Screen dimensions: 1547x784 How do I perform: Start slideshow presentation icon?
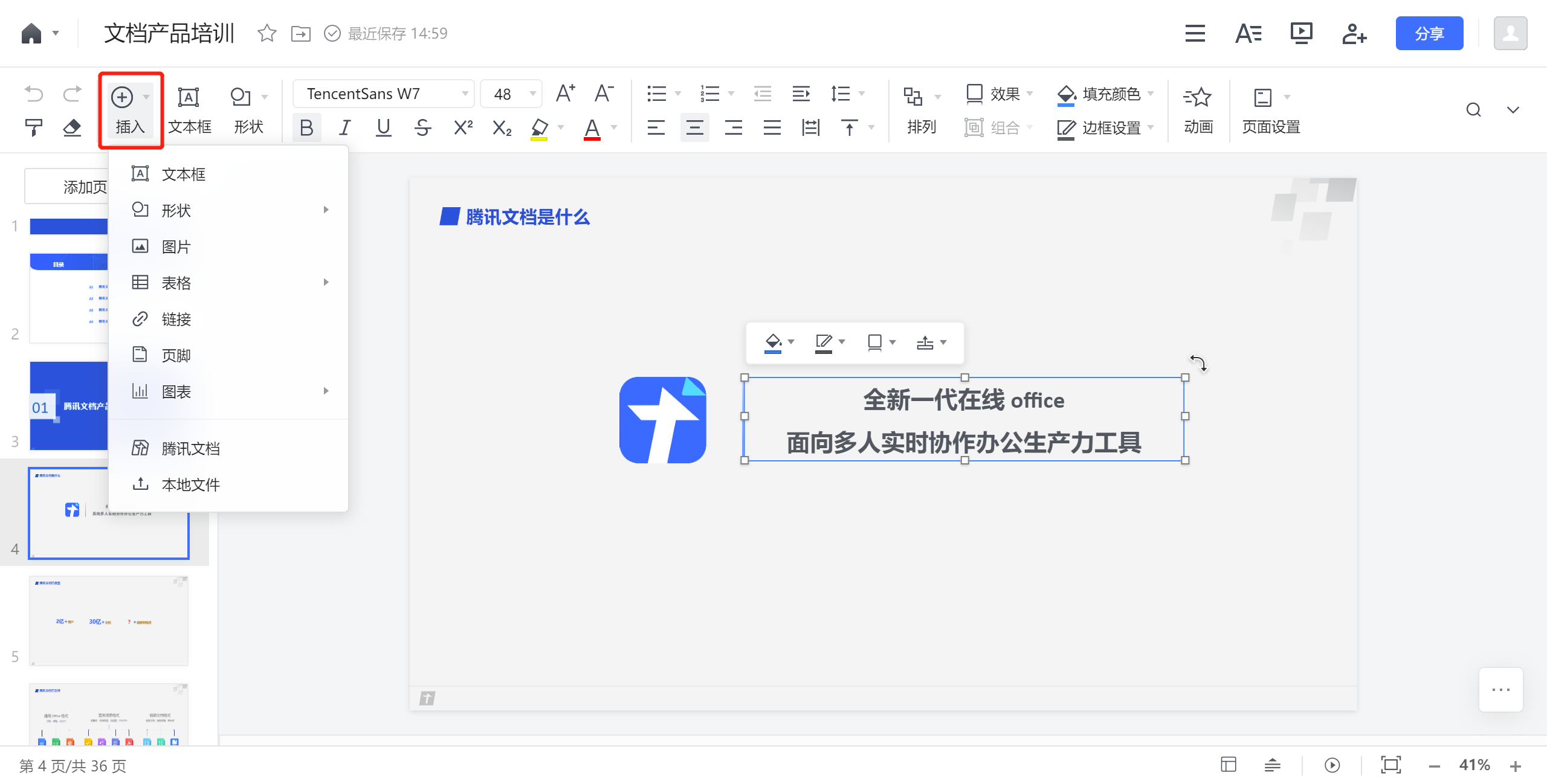(x=1301, y=33)
